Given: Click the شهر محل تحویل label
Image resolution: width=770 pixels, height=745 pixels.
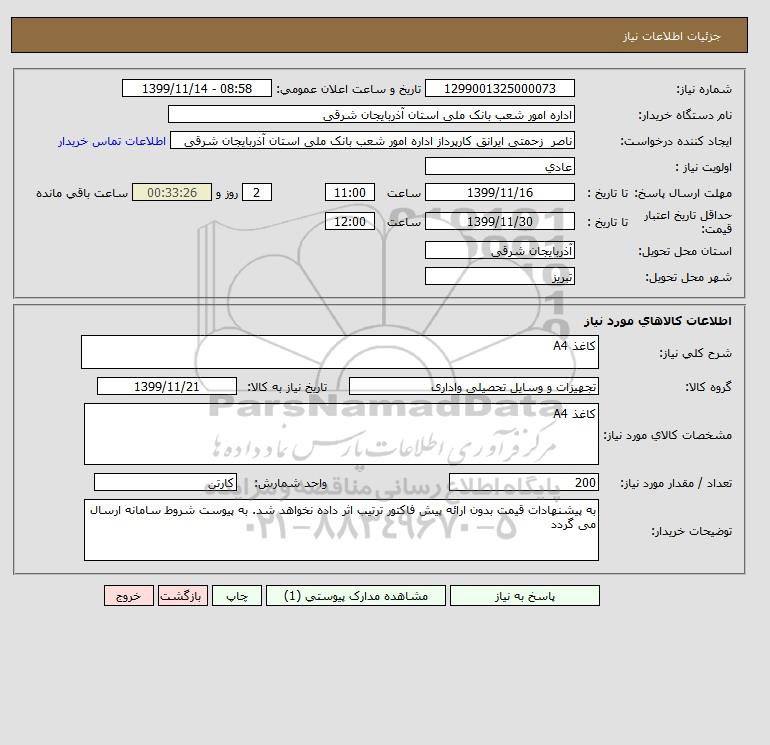Looking at the screenshot, I should 688,277.
